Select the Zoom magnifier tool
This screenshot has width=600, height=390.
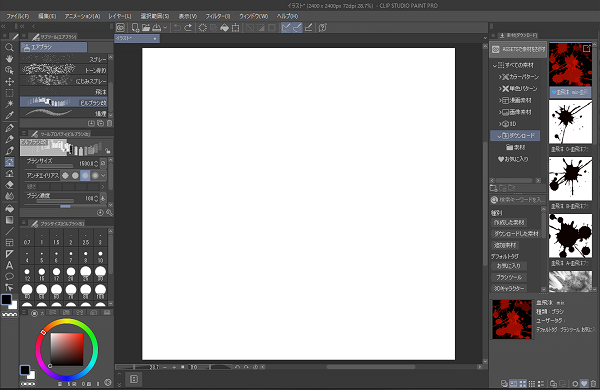(x=9, y=47)
